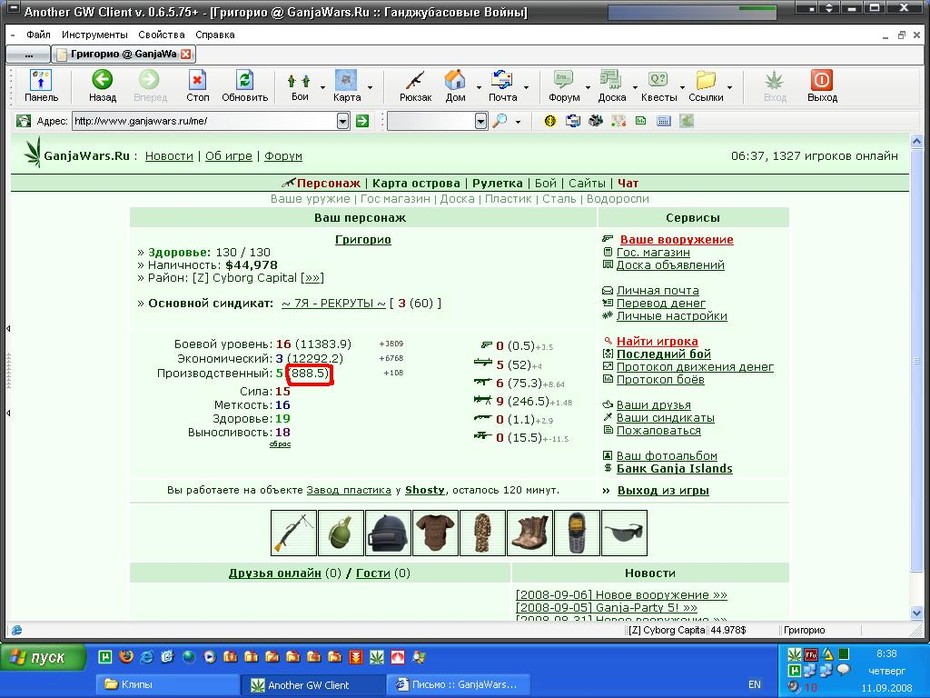Viewport: 930px width, 698px height.
Task: Open the Найти игрока link
Action: tap(657, 341)
